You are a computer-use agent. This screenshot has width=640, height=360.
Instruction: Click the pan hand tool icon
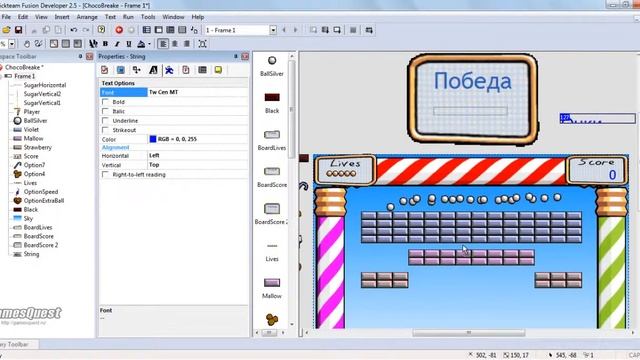27,44
